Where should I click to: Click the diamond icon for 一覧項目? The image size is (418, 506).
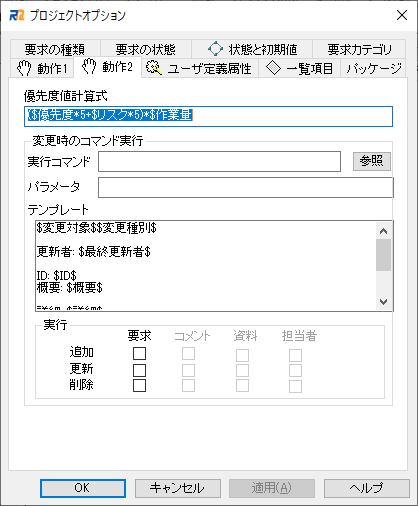(273, 68)
